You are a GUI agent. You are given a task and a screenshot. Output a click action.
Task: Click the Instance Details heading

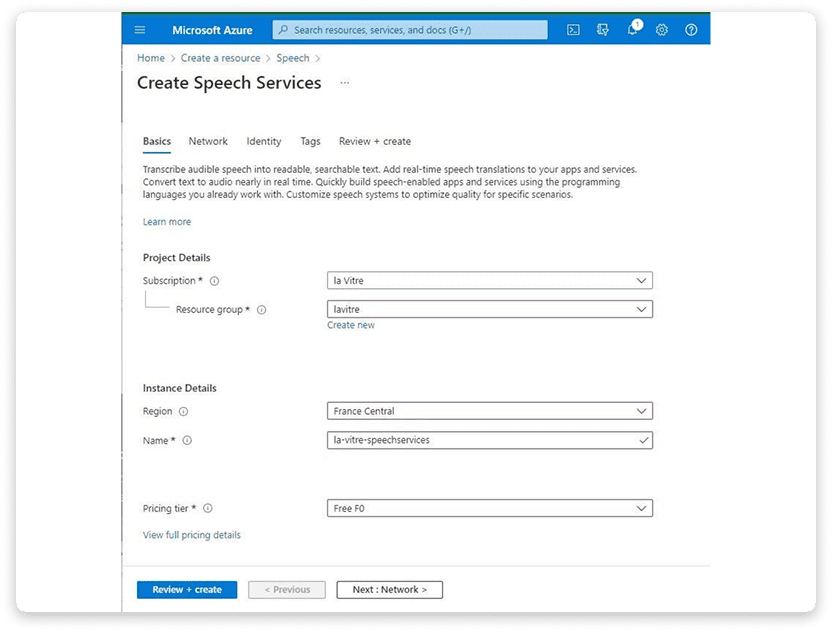(x=179, y=388)
